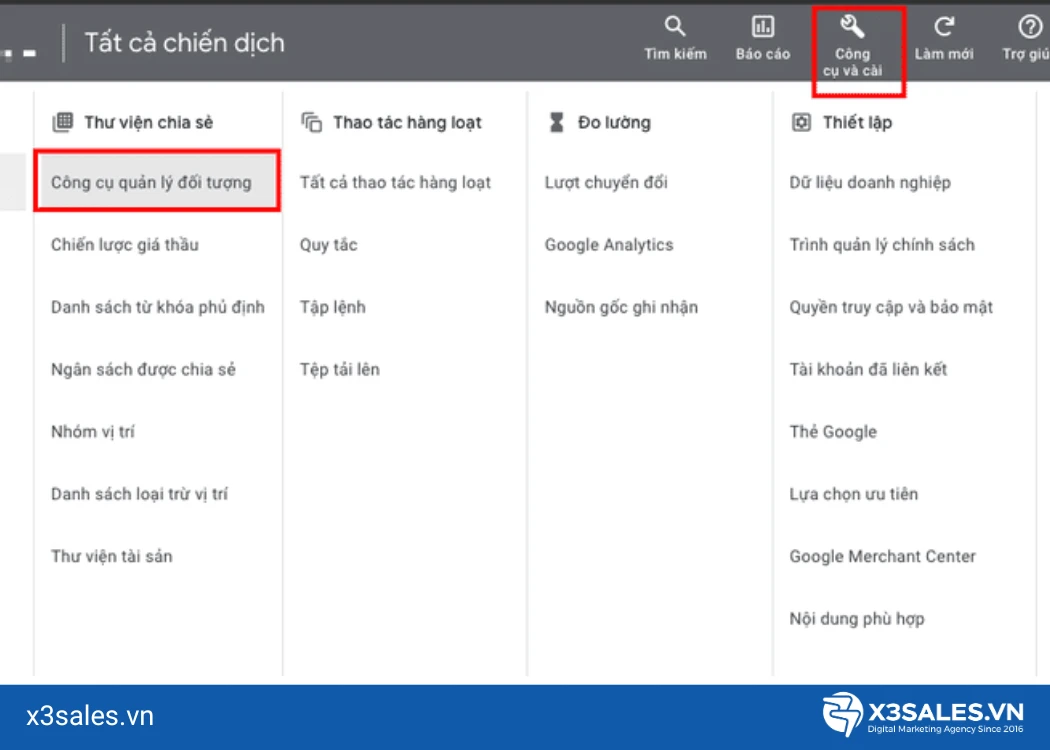Viewport: 1050px width, 750px height.
Task: Click the Đo lường heading
Action: tap(614, 123)
